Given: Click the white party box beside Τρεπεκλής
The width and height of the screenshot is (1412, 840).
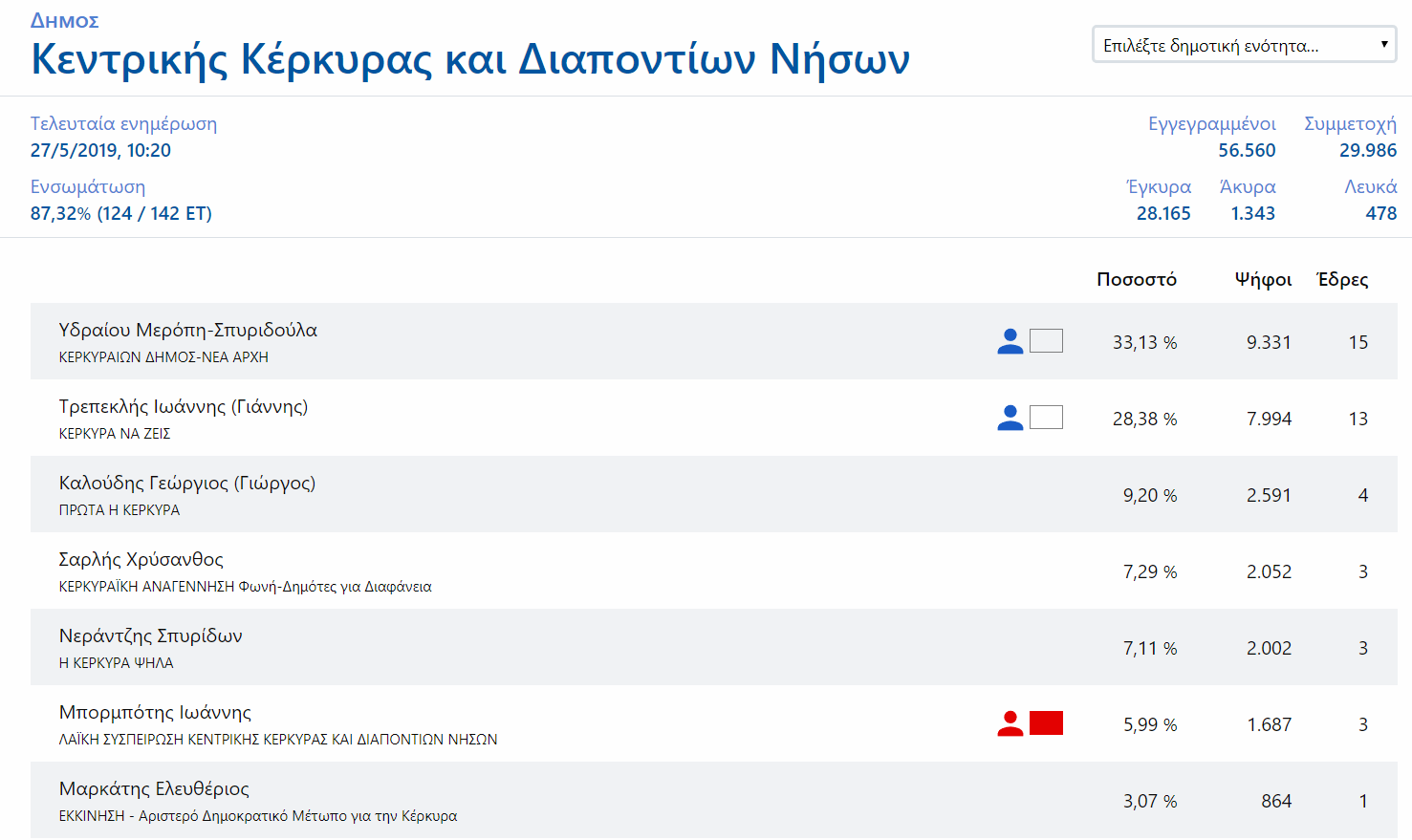Looking at the screenshot, I should coord(1046,417).
